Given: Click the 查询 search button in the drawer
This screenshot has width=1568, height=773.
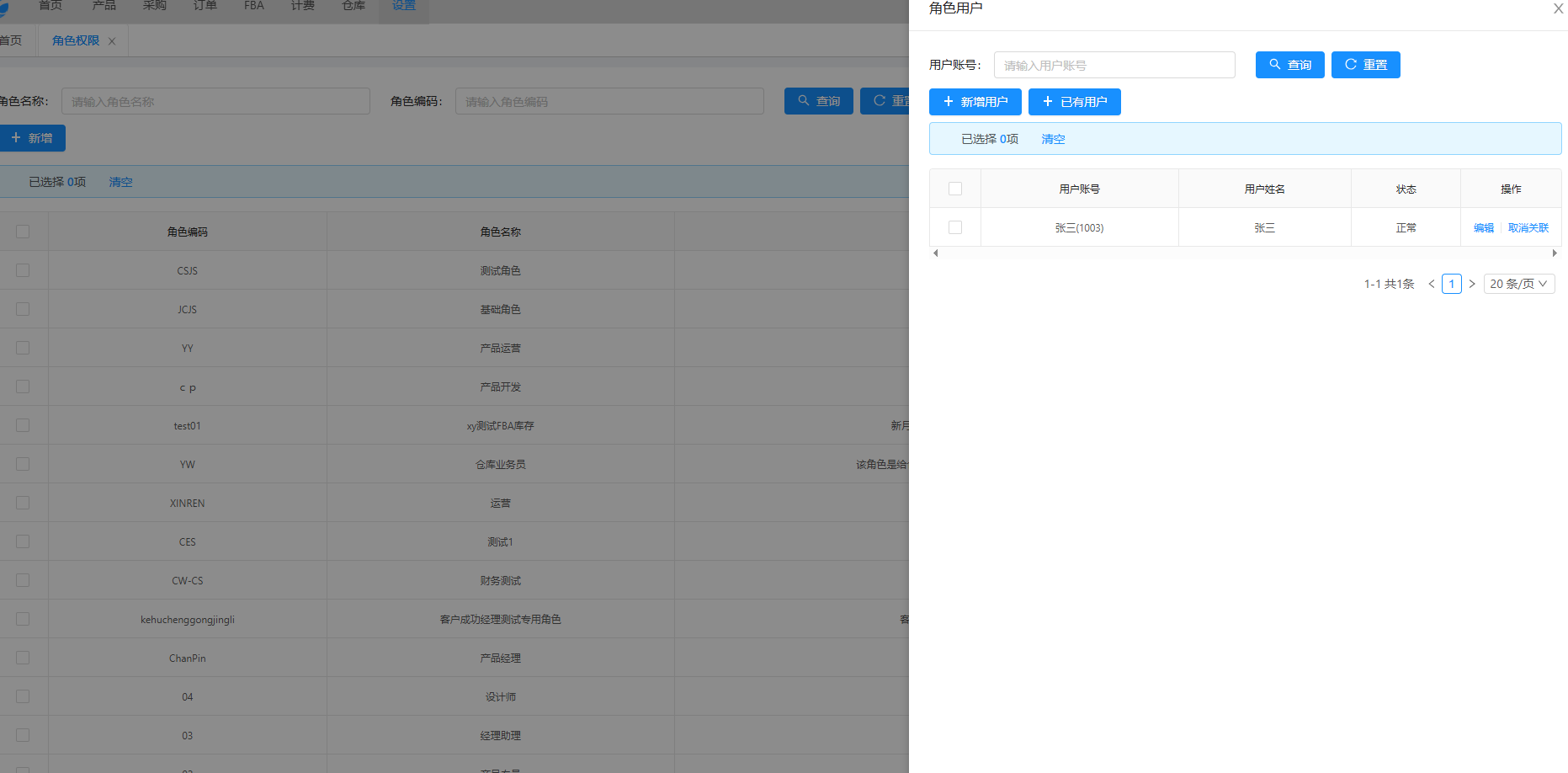Looking at the screenshot, I should click(x=1289, y=65).
